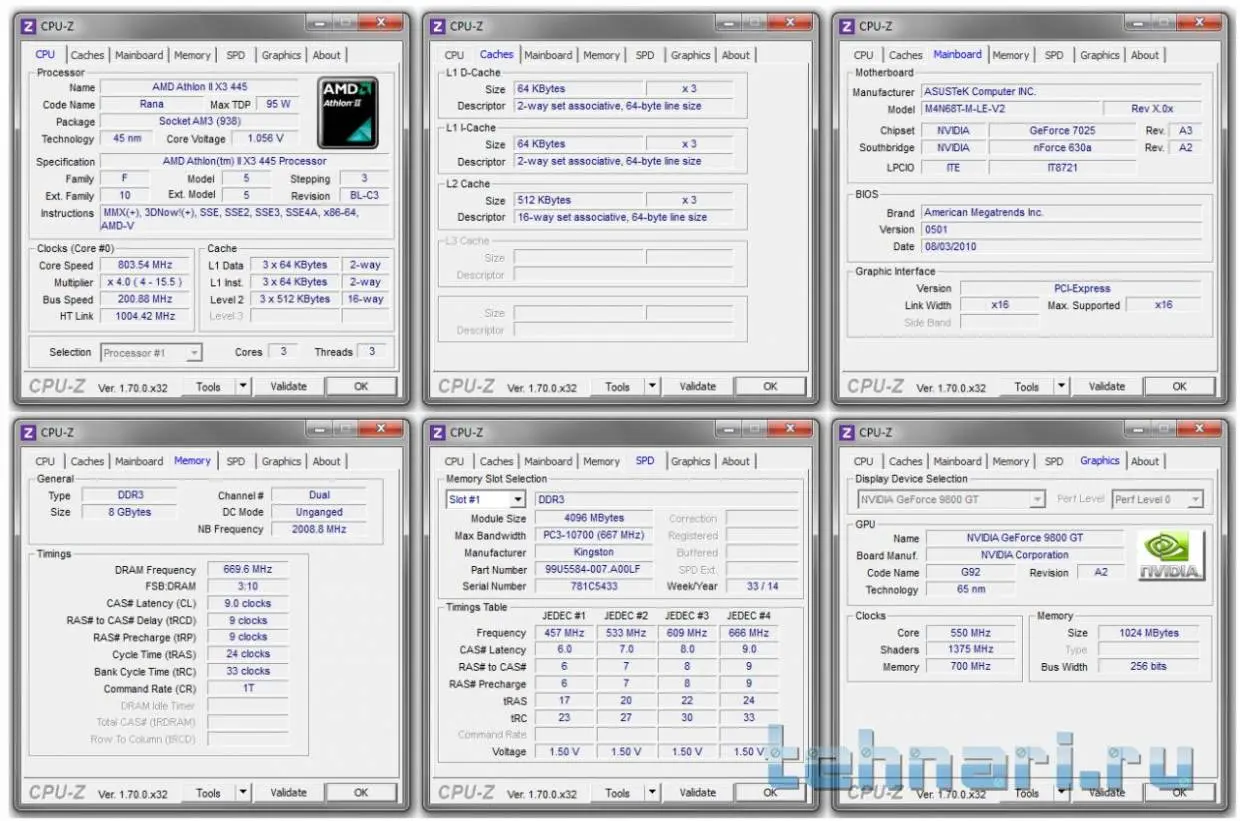This screenshot has width=1240, height=821.
Task: Switch to About tab in the Graphics tab window
Action: [x=1145, y=461]
